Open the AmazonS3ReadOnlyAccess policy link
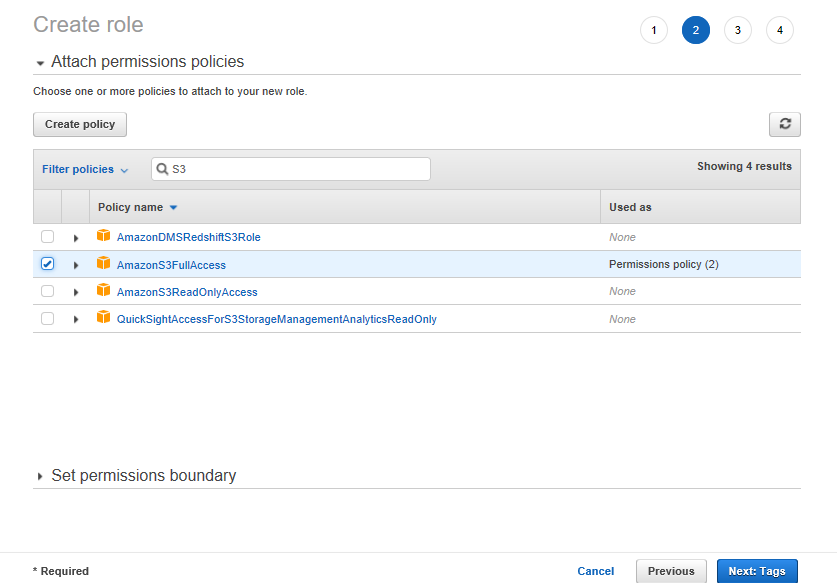837x583 pixels. click(187, 292)
